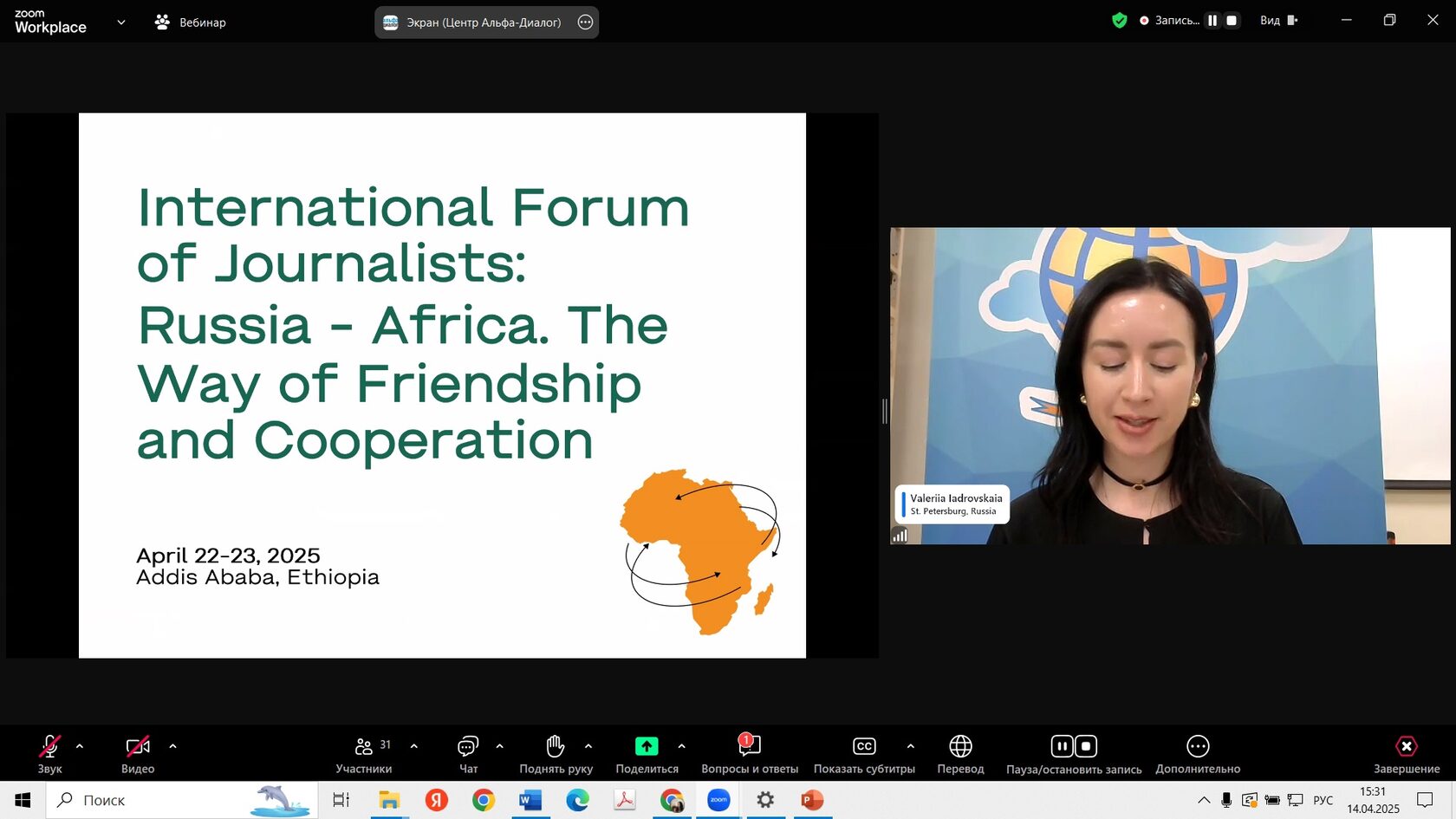
Task: Open the Участники participants panel
Action: [364, 753]
